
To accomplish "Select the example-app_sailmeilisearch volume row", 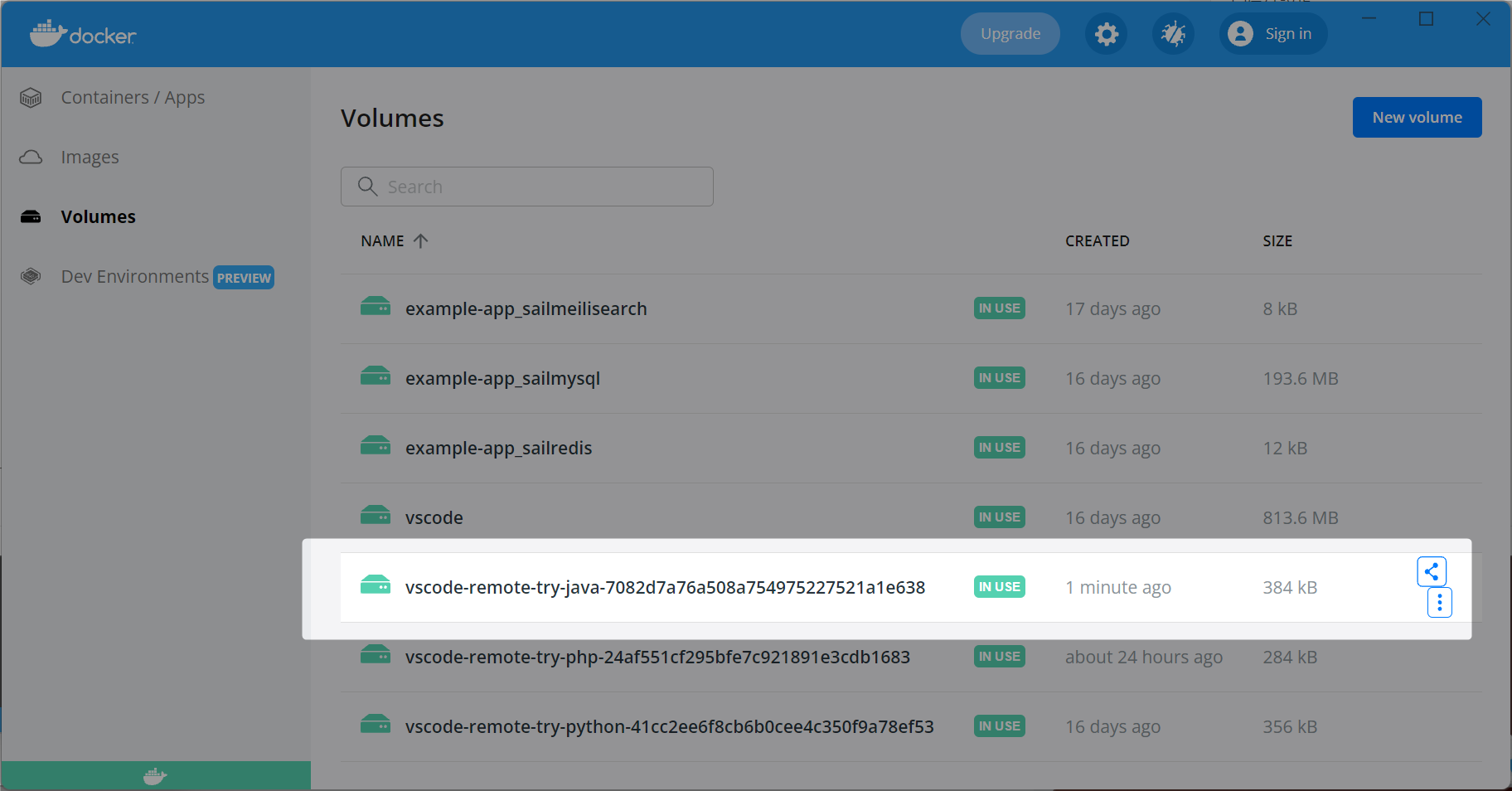I will tap(911, 308).
